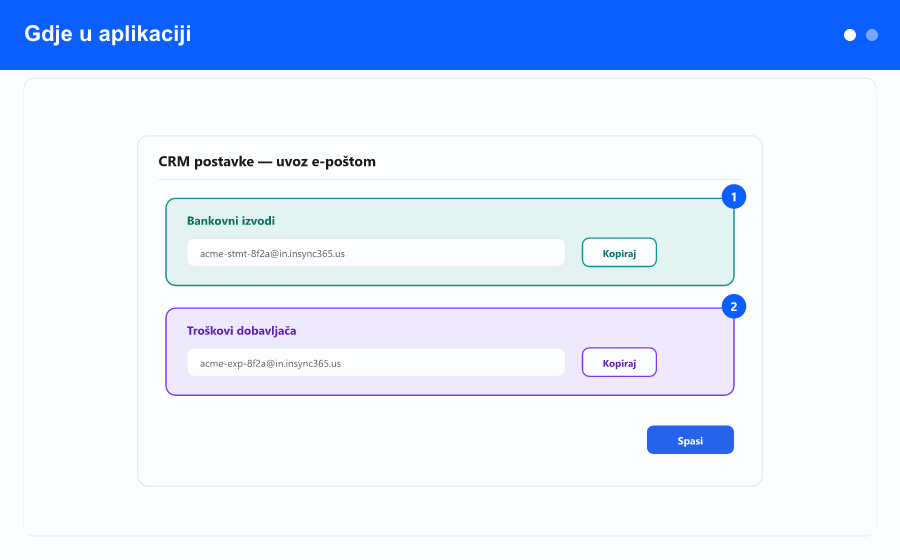Focus the acme-stmt-8f2a email field
Screen dimensions: 900x560
[x=376, y=252]
